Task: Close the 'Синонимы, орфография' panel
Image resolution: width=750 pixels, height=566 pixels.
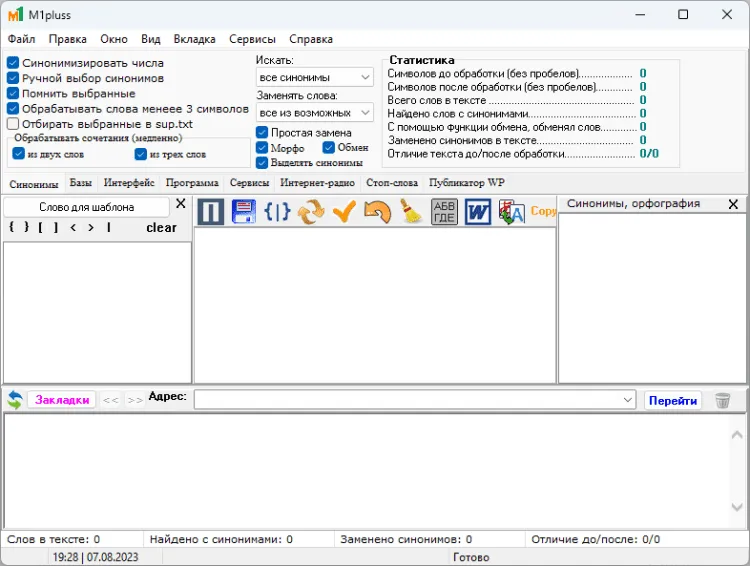Action: [733, 204]
